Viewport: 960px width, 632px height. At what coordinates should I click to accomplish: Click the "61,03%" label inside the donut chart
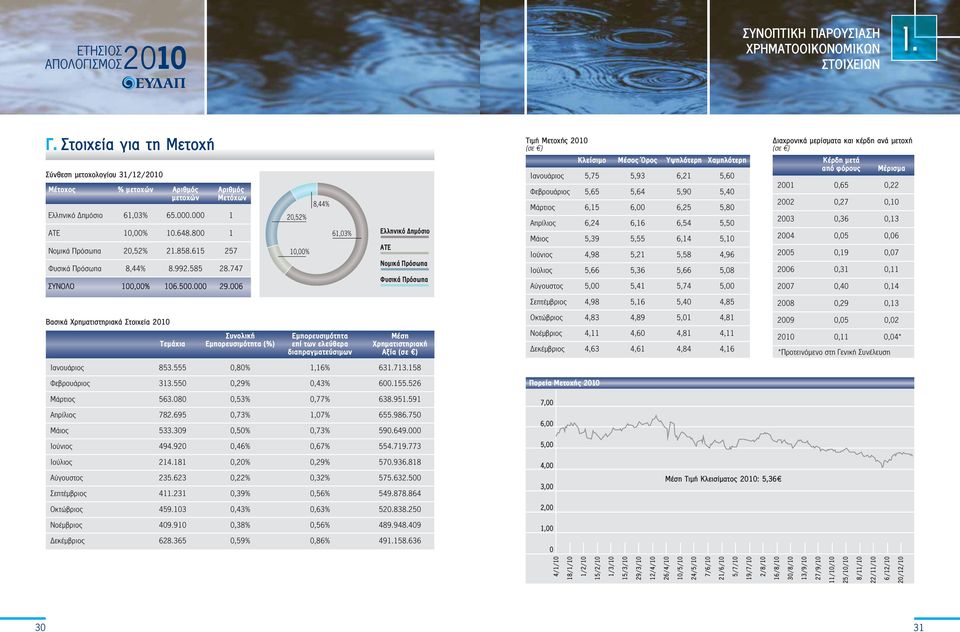click(342, 234)
